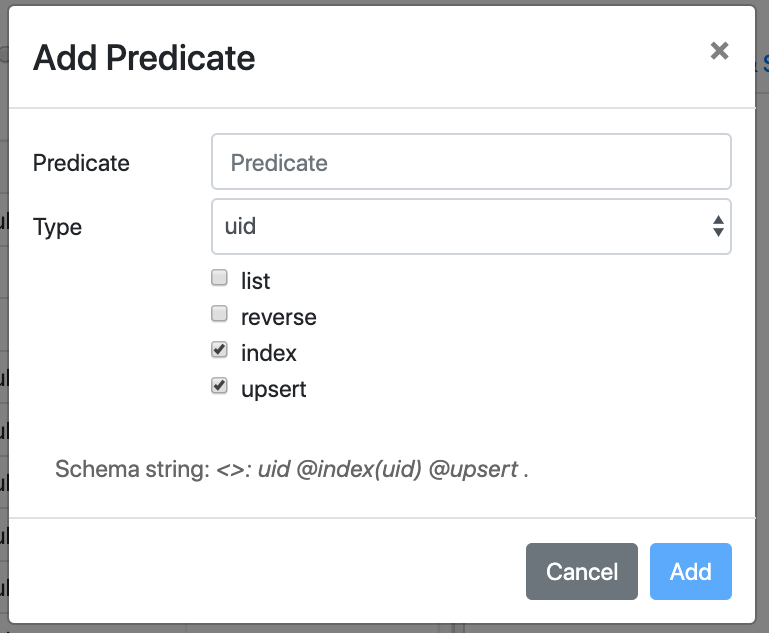Click the Type field label

click(x=57, y=227)
